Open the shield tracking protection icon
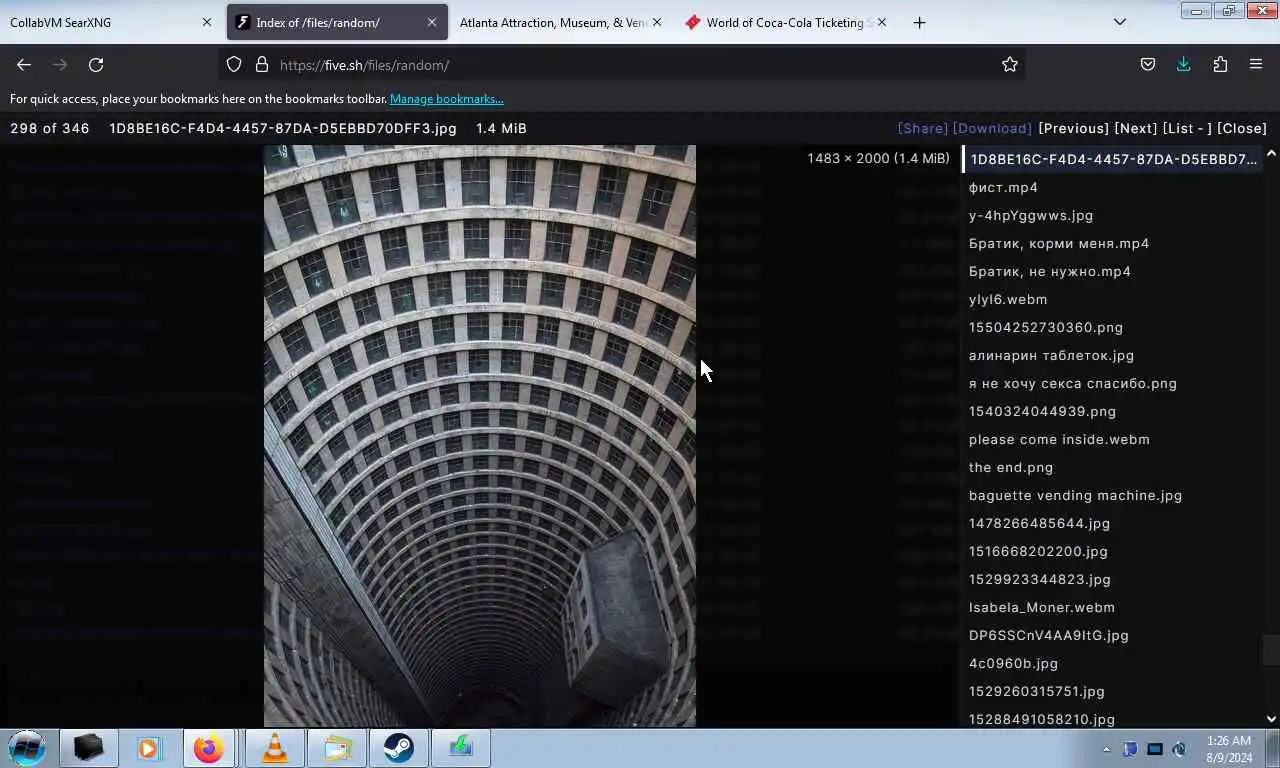The width and height of the screenshot is (1280, 768). (x=234, y=64)
